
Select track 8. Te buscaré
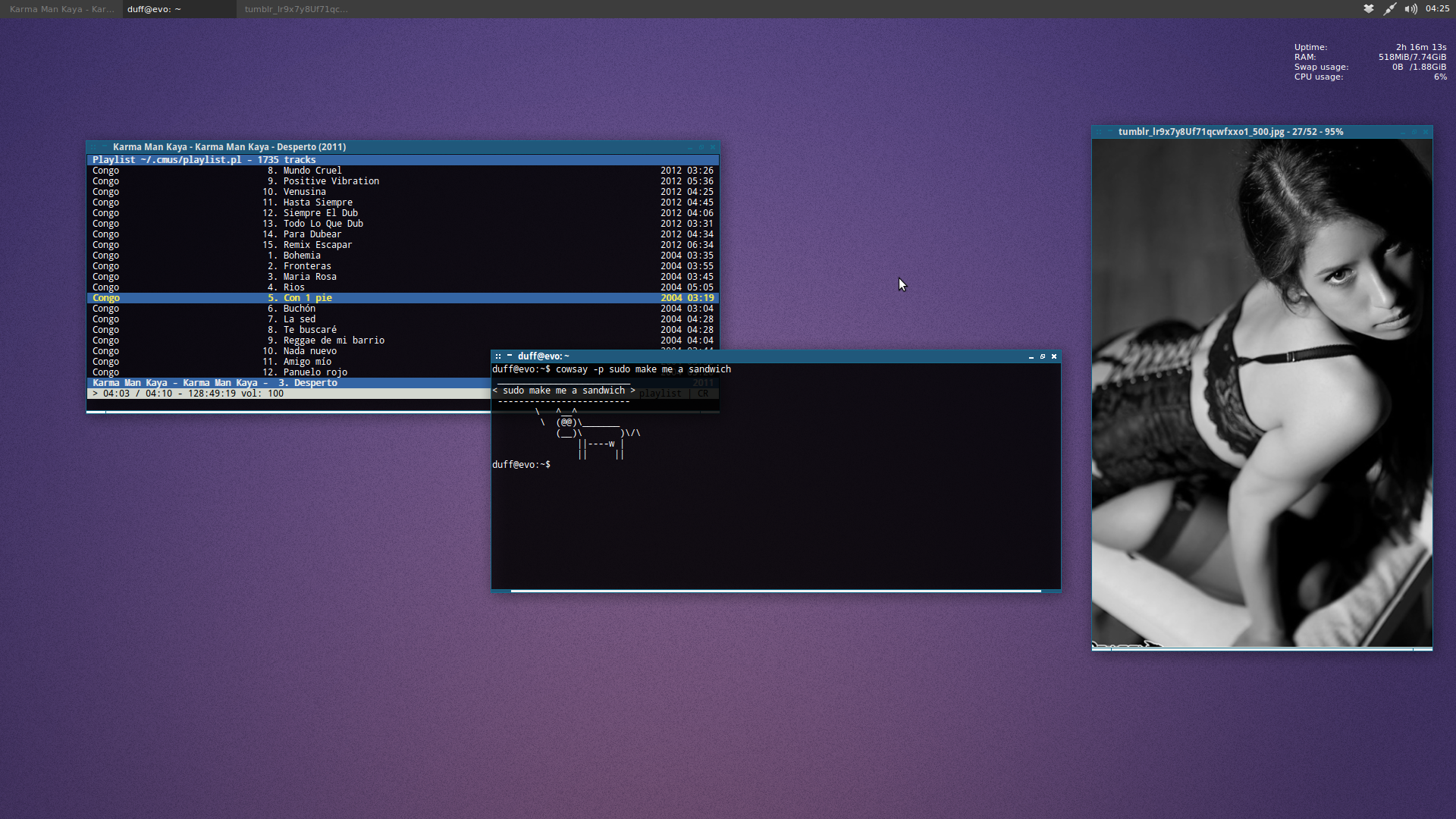[x=403, y=330]
